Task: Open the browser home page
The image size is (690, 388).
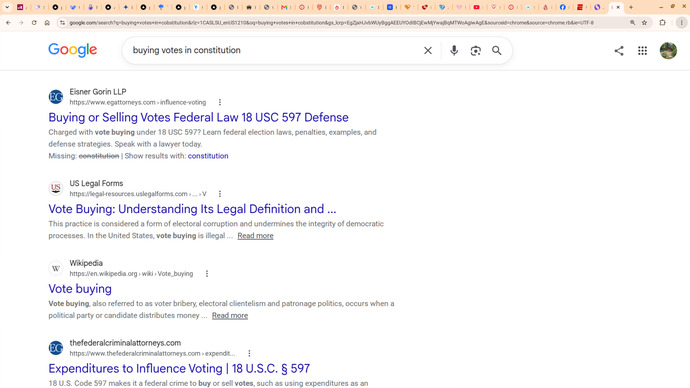Action: click(x=47, y=22)
